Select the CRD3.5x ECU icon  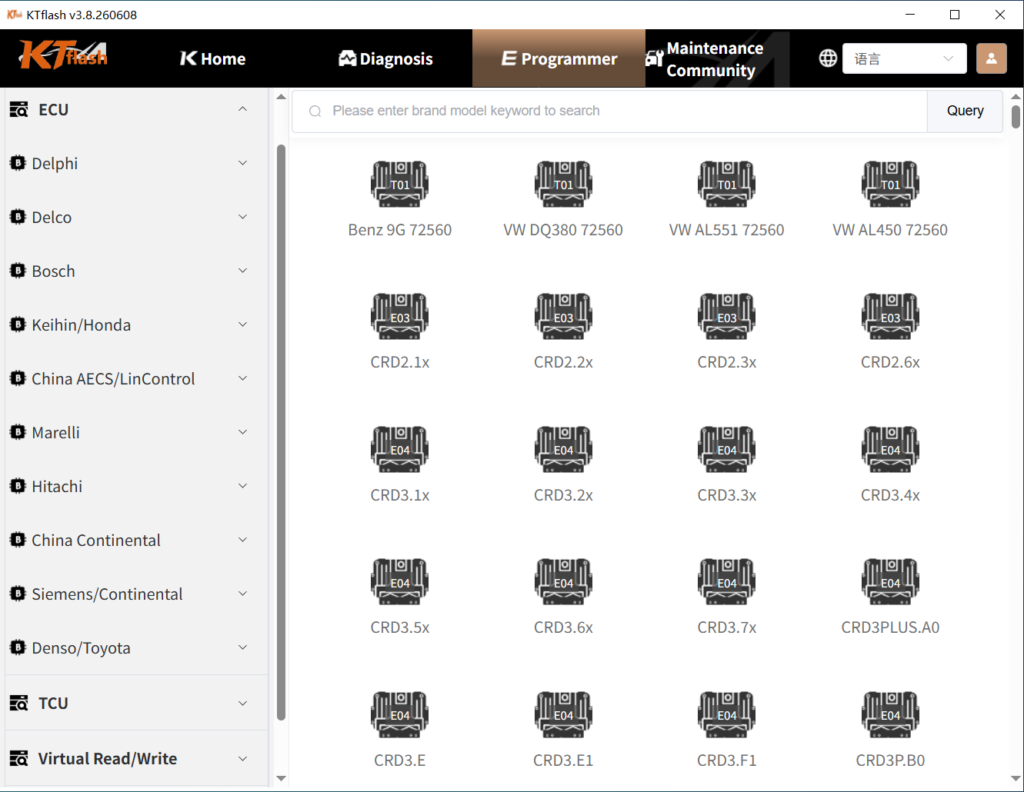pyautogui.click(x=400, y=582)
